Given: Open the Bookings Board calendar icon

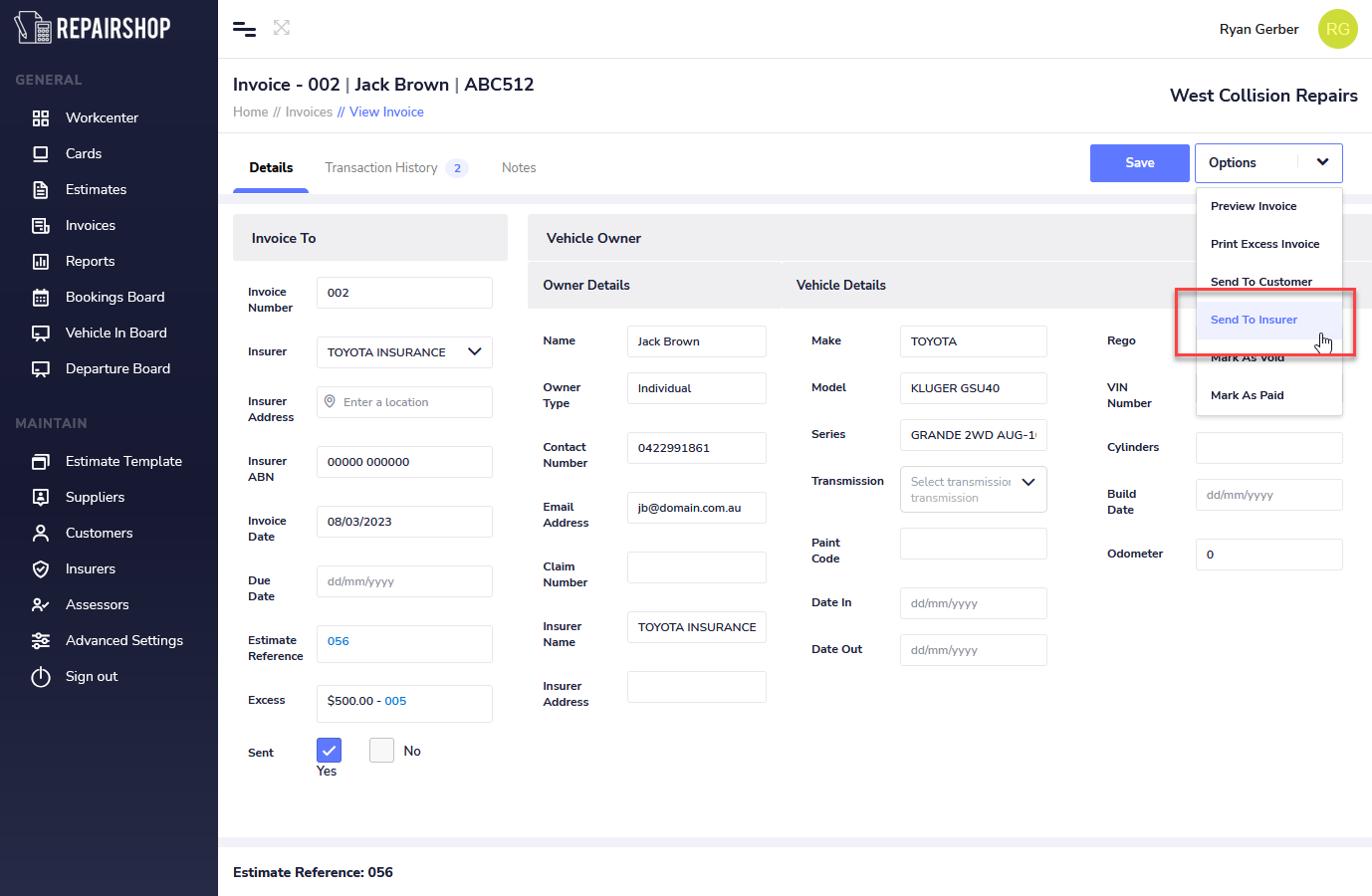Looking at the screenshot, I should [x=41, y=298].
